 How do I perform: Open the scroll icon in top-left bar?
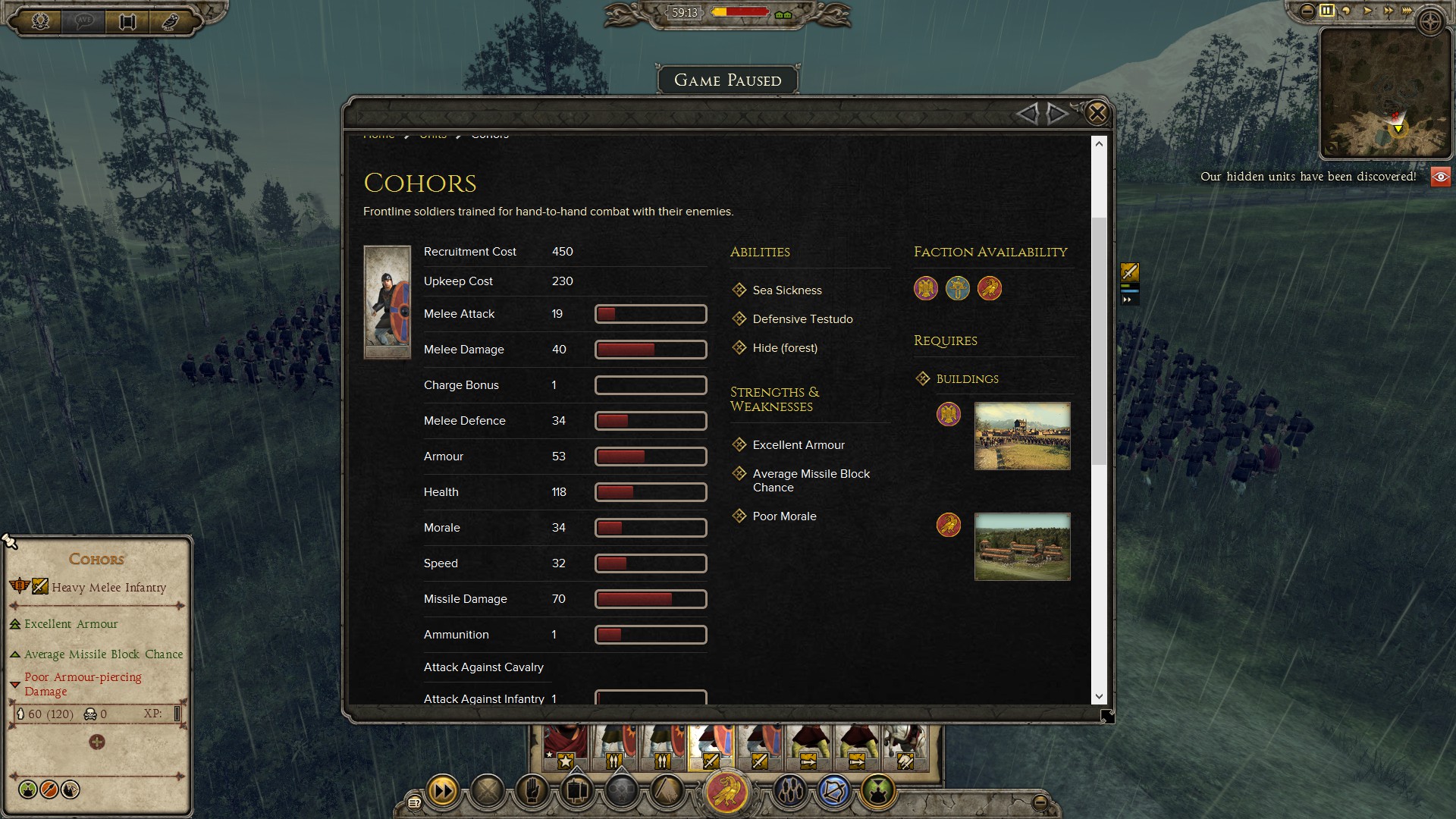point(127,21)
